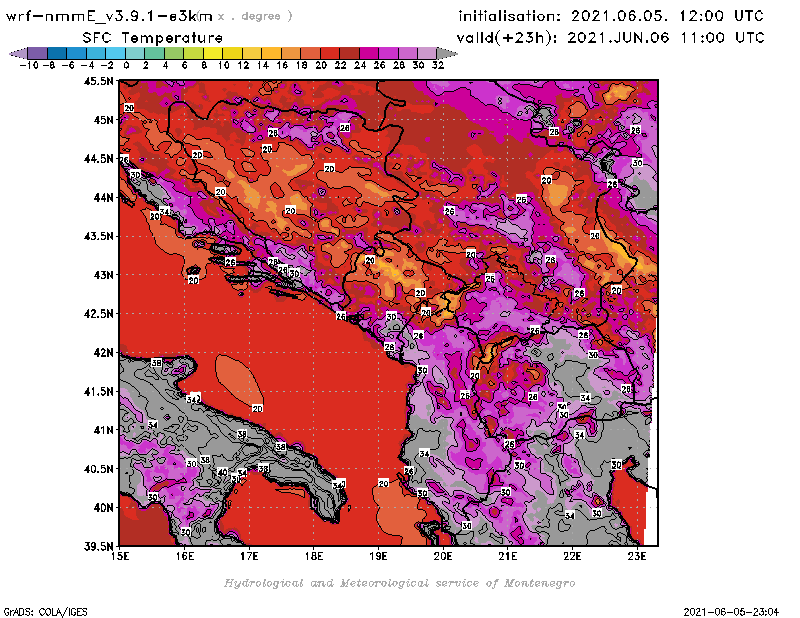
Task: Pick the 20 to 22 red legend swatch
Action: point(330,53)
